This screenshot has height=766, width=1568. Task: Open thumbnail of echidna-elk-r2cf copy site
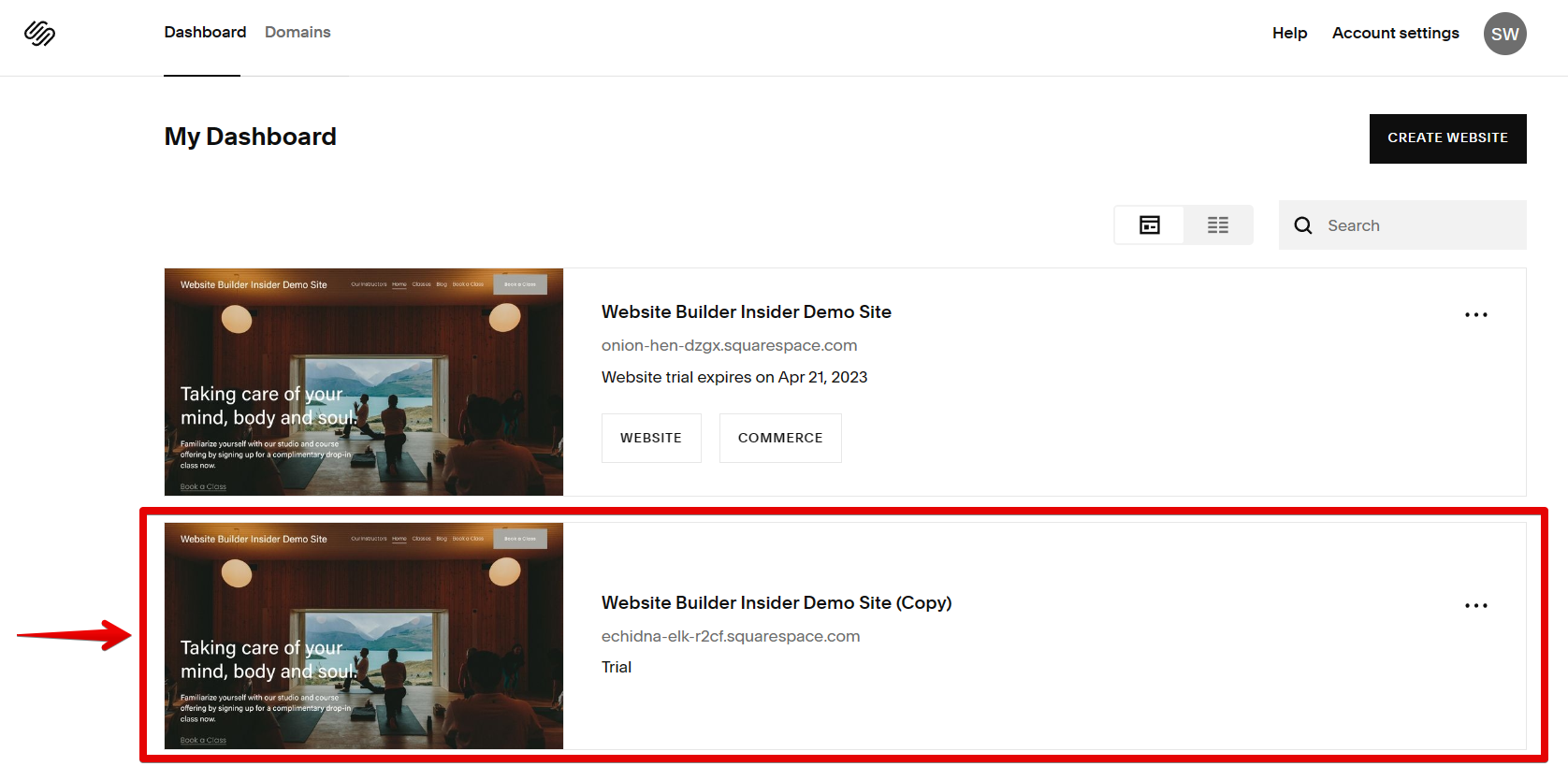(x=364, y=636)
